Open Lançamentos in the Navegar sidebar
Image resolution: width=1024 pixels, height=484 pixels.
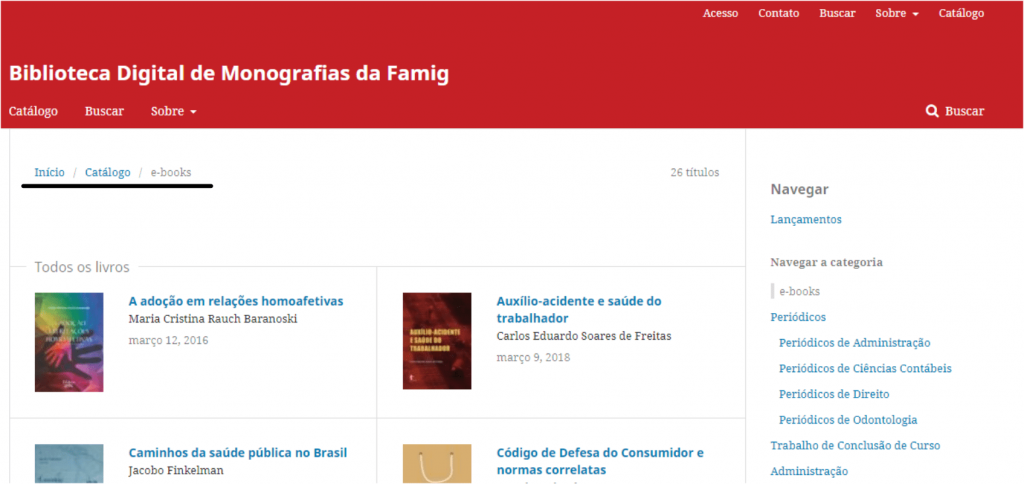[x=806, y=219]
